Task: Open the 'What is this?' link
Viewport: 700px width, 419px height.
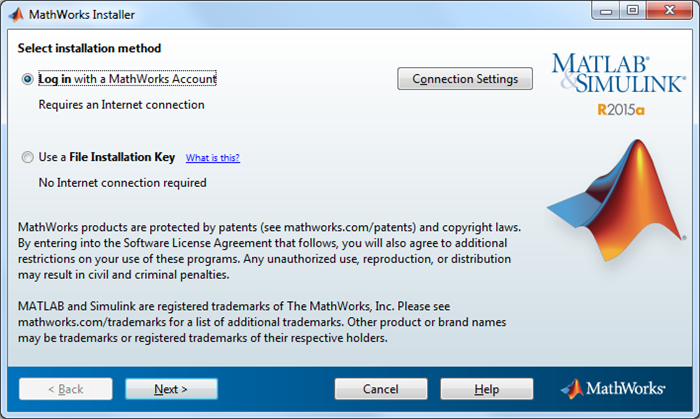Action: 213,158
